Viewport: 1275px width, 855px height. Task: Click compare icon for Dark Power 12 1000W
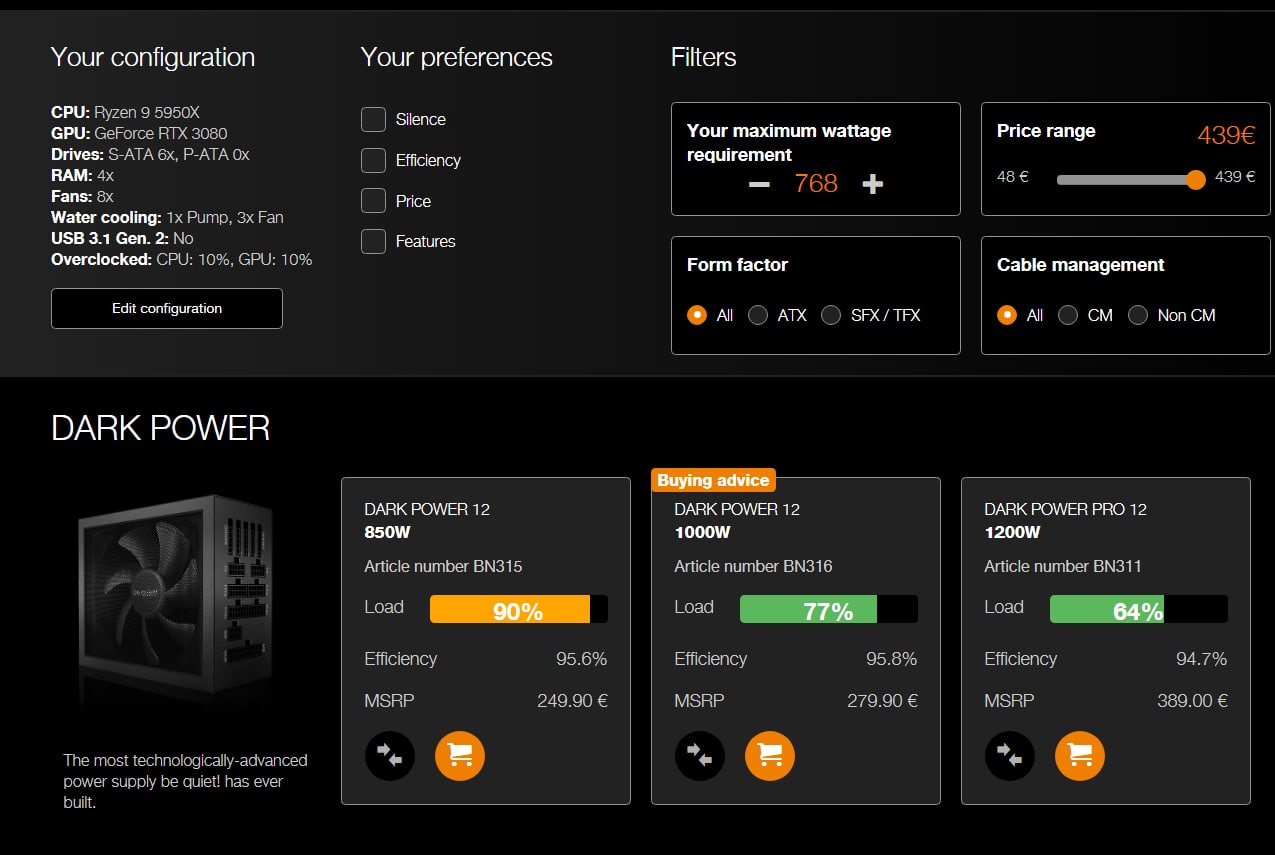[699, 756]
